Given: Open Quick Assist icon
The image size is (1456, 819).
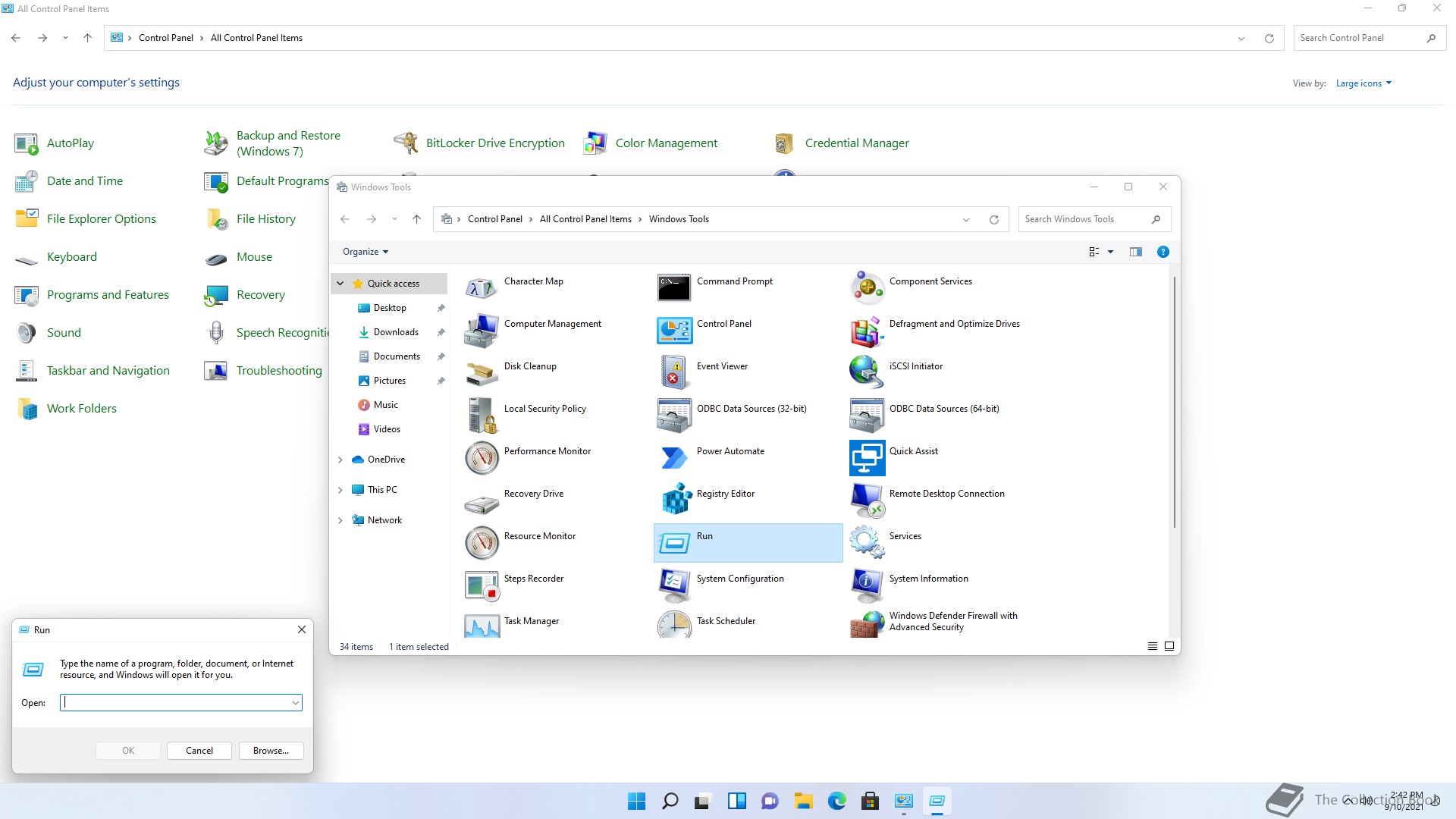Looking at the screenshot, I should 867,458.
